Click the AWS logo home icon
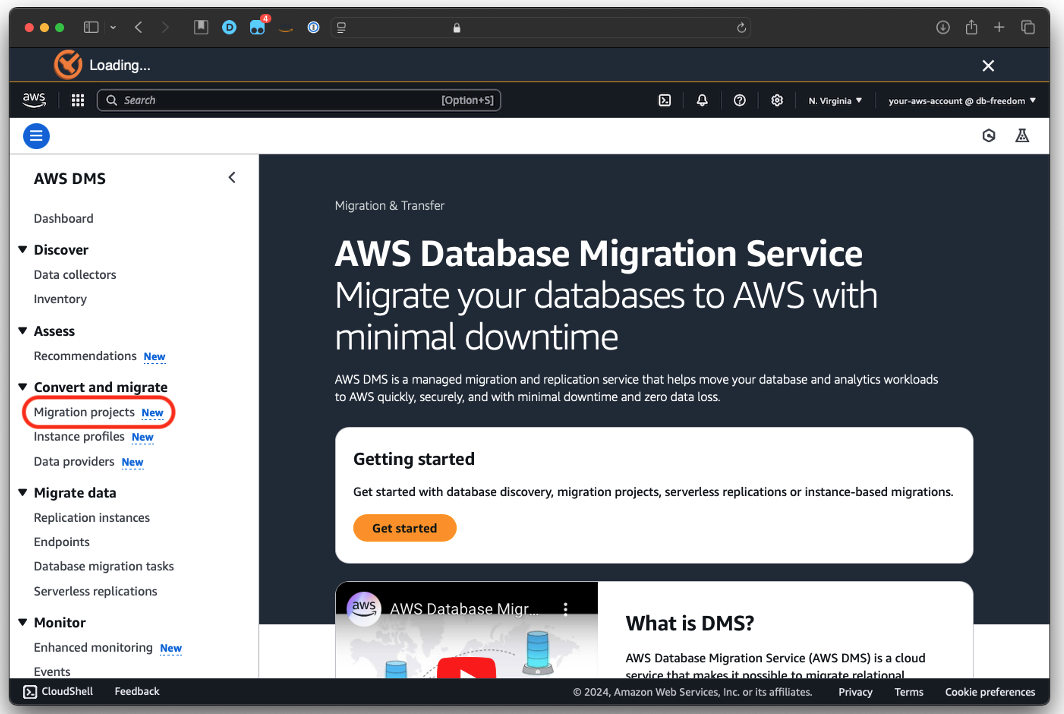Screen dimensions: 1064x714 click(34, 100)
